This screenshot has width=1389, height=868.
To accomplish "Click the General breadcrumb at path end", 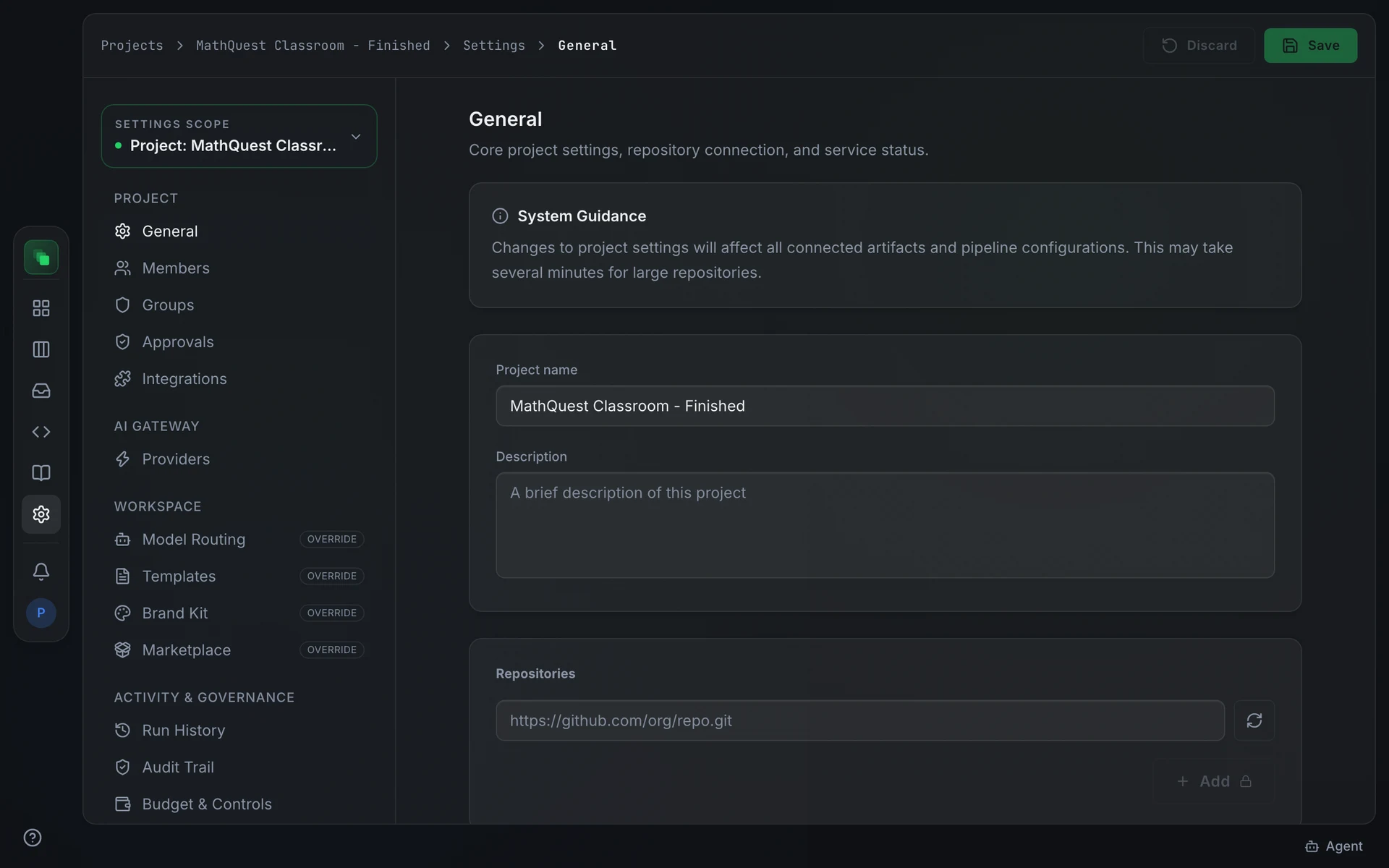I will [x=587, y=46].
